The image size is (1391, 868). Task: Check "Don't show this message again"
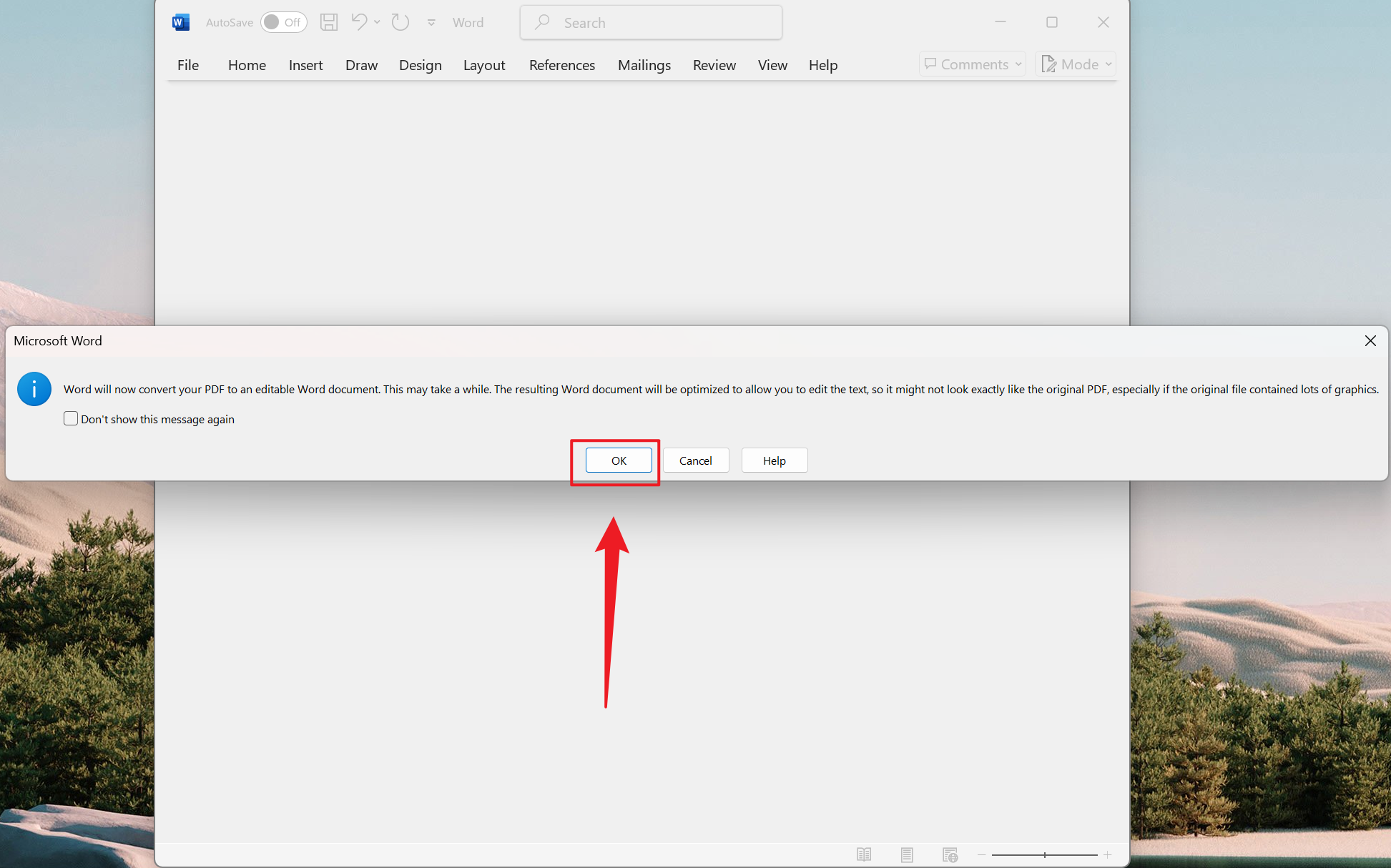71,419
